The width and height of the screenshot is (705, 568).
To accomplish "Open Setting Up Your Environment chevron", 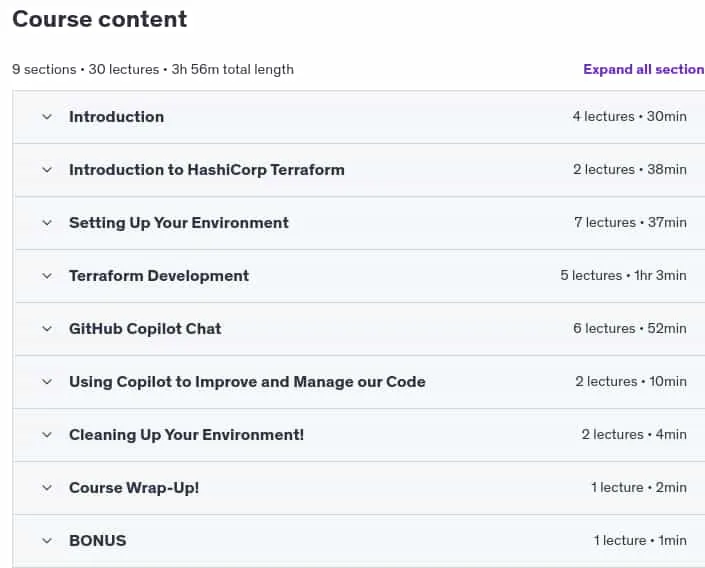I will (x=47, y=223).
